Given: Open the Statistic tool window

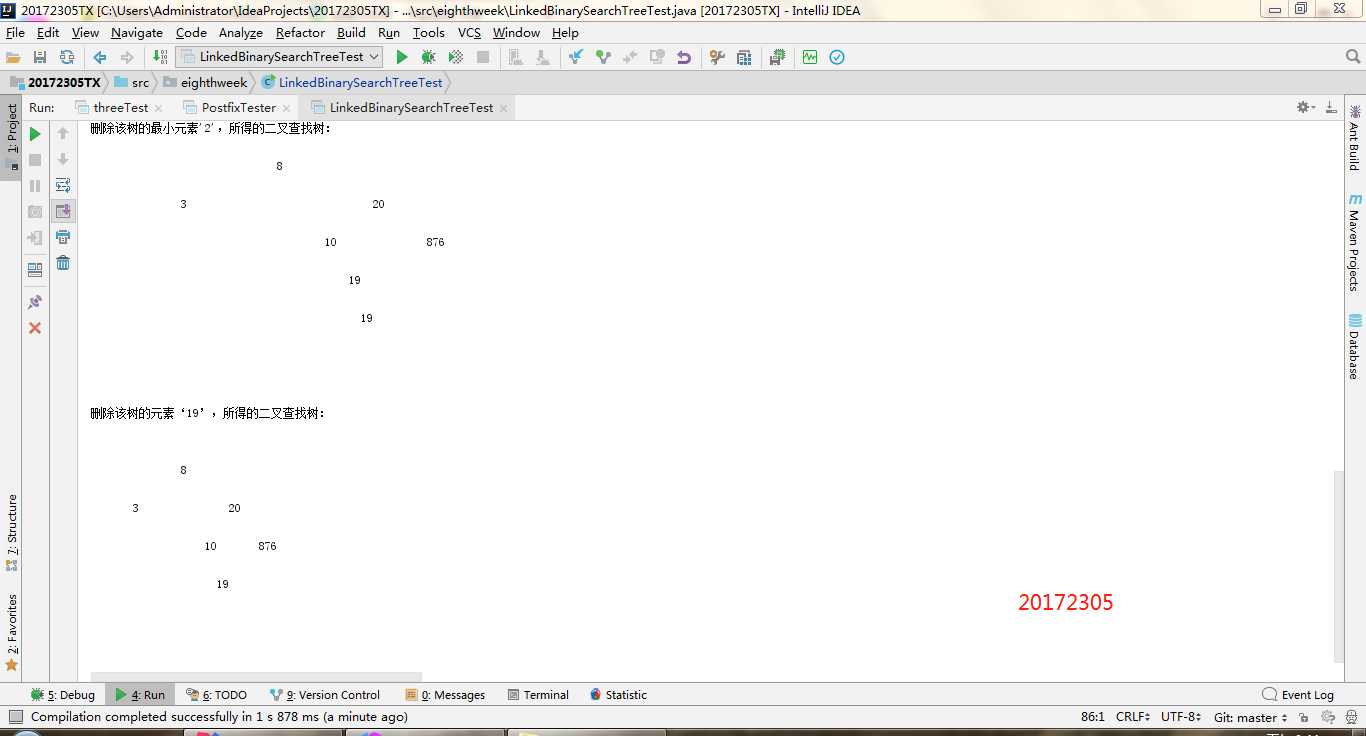Looking at the screenshot, I should (x=618, y=695).
